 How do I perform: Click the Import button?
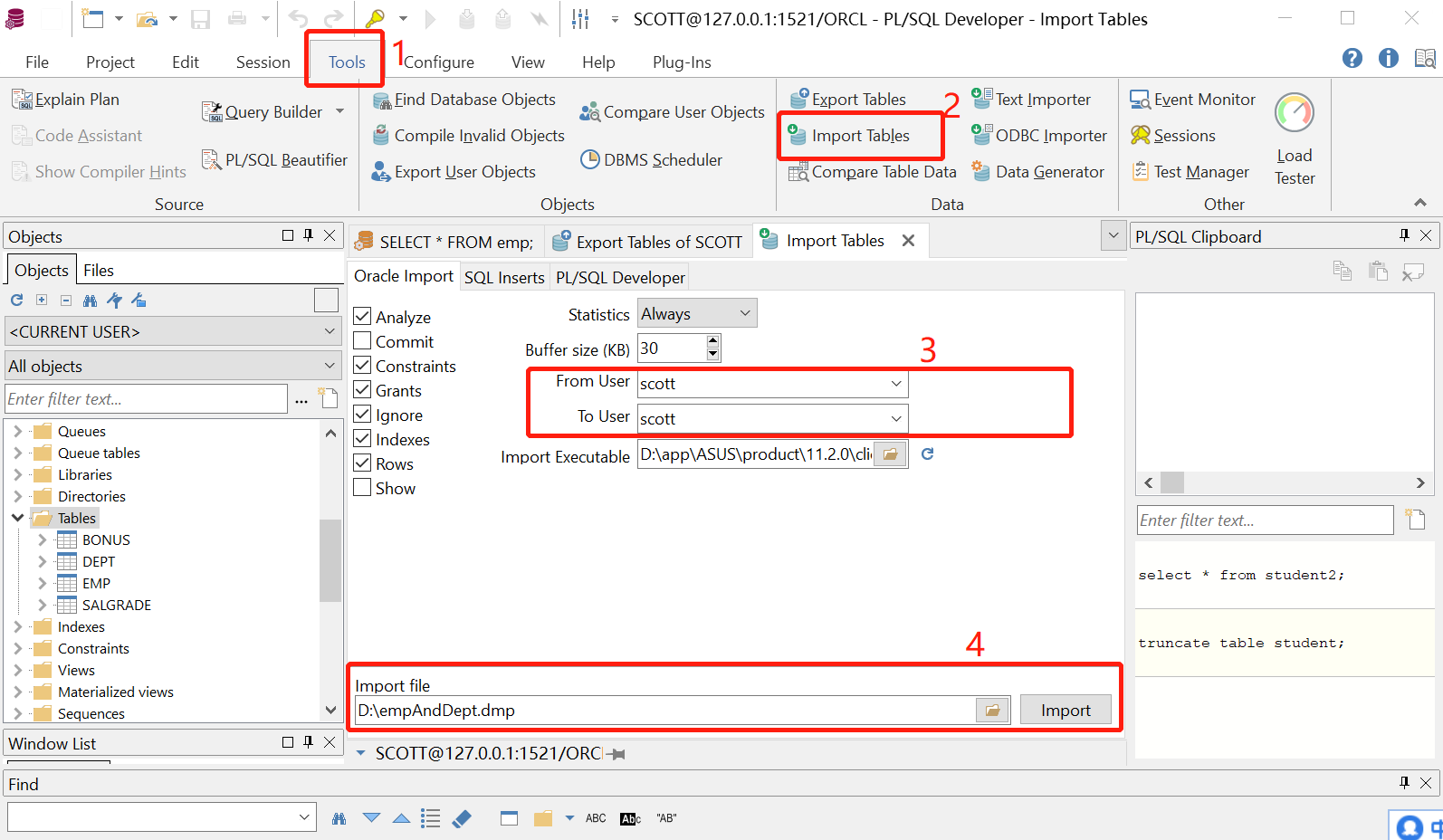click(1066, 711)
